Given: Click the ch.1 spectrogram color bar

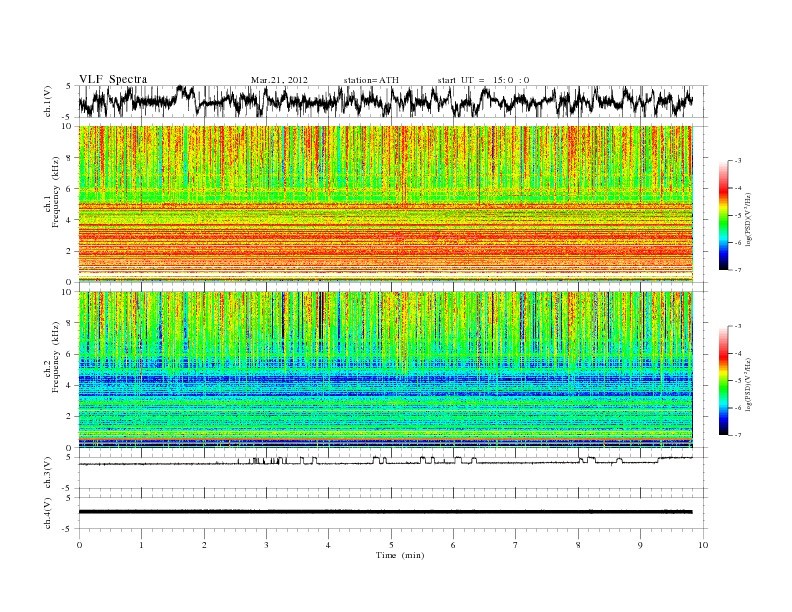Looking at the screenshot, I should pos(723,215).
